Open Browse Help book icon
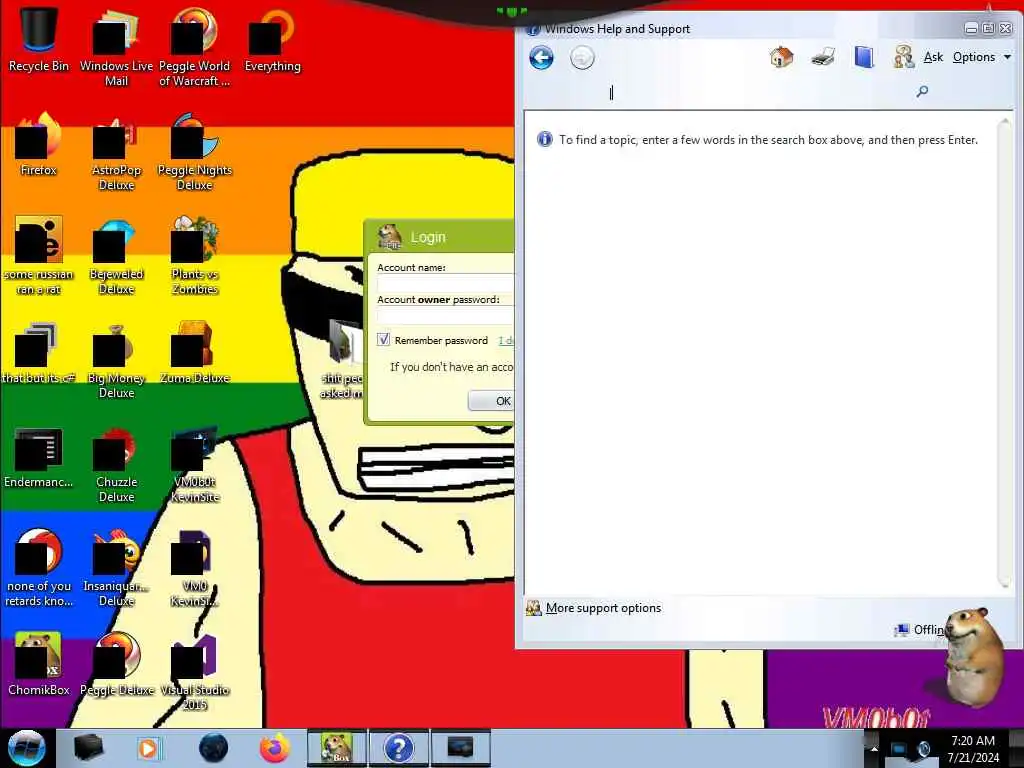This screenshot has width=1024, height=768. [864, 57]
